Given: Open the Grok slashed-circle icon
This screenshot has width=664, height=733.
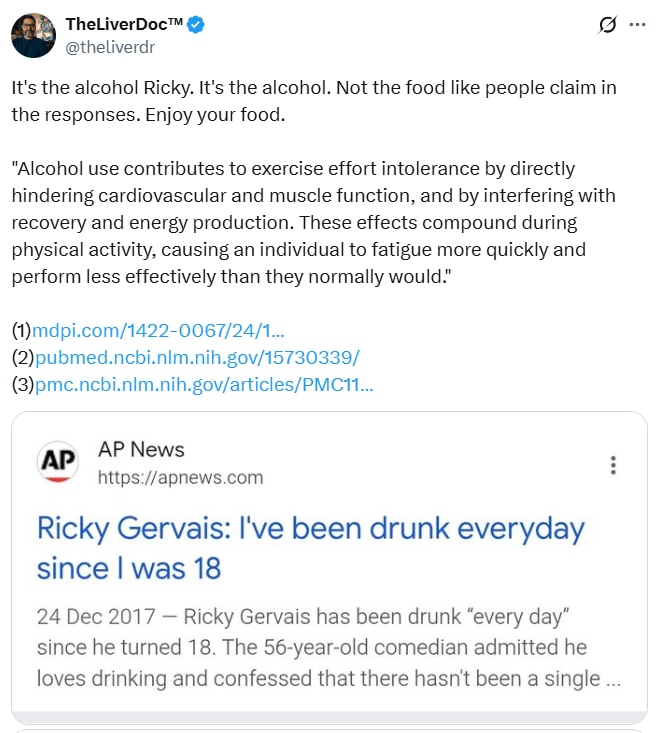Looking at the screenshot, I should [x=606, y=25].
